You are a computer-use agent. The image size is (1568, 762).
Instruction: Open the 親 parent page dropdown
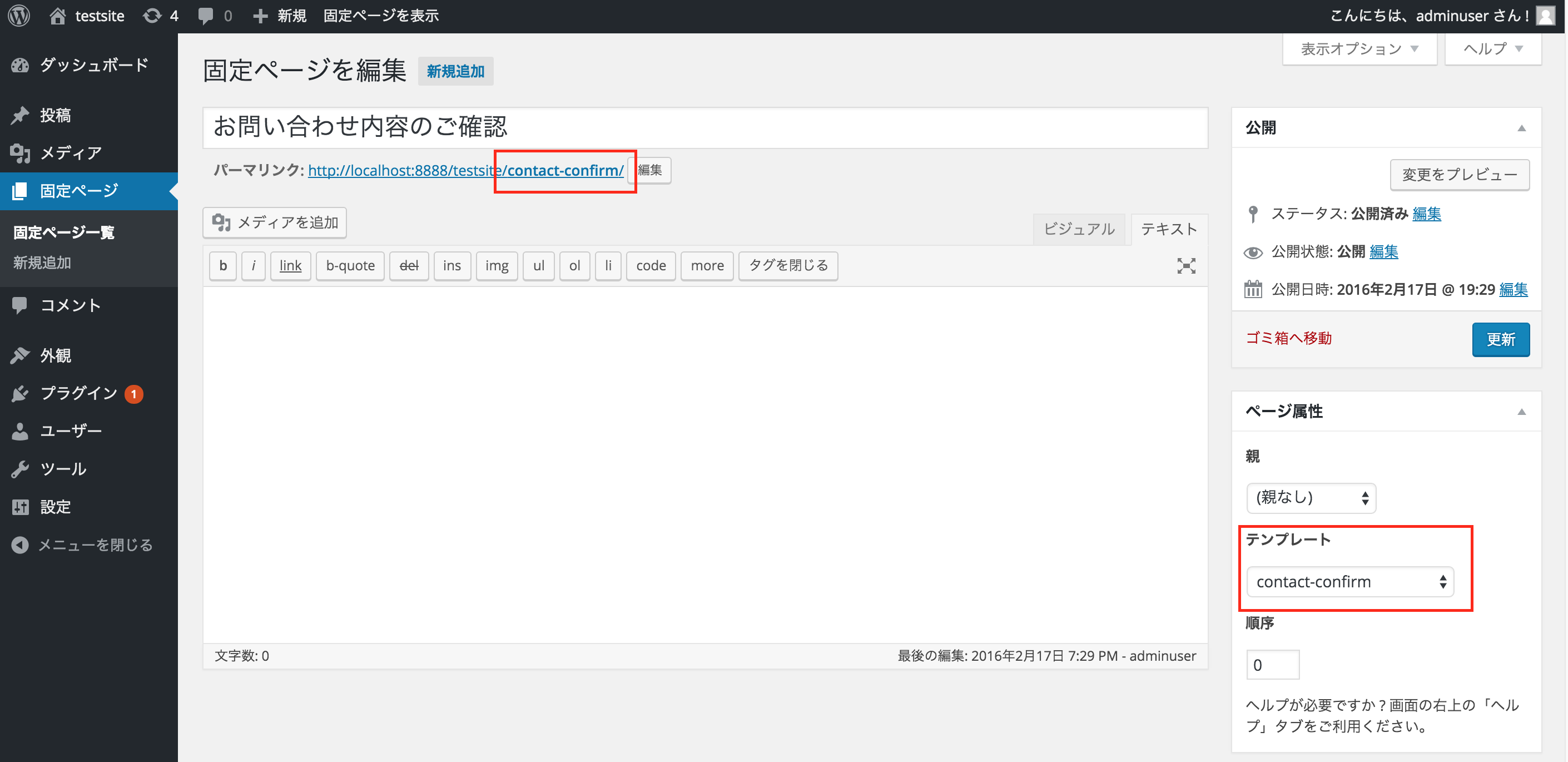1311,498
